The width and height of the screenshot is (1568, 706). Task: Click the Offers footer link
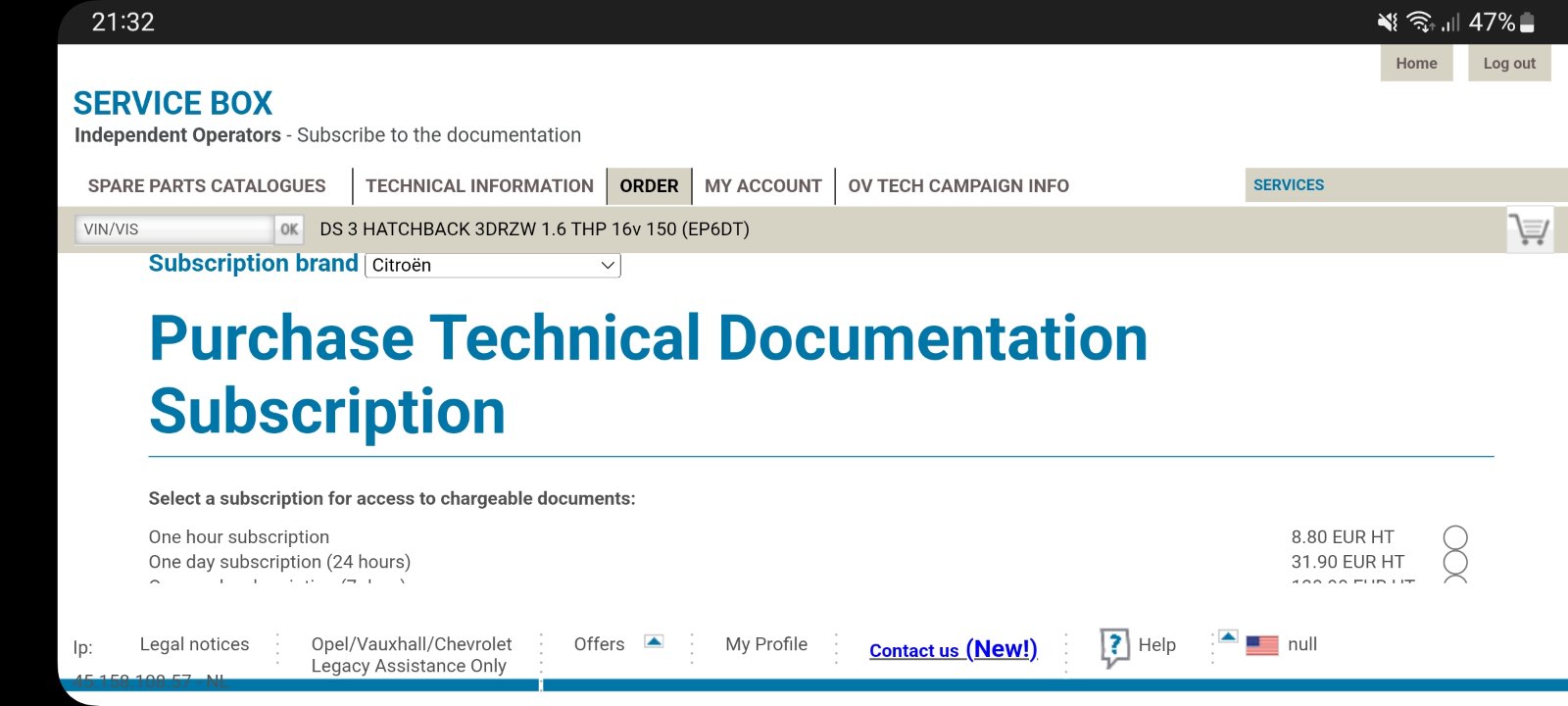[599, 644]
